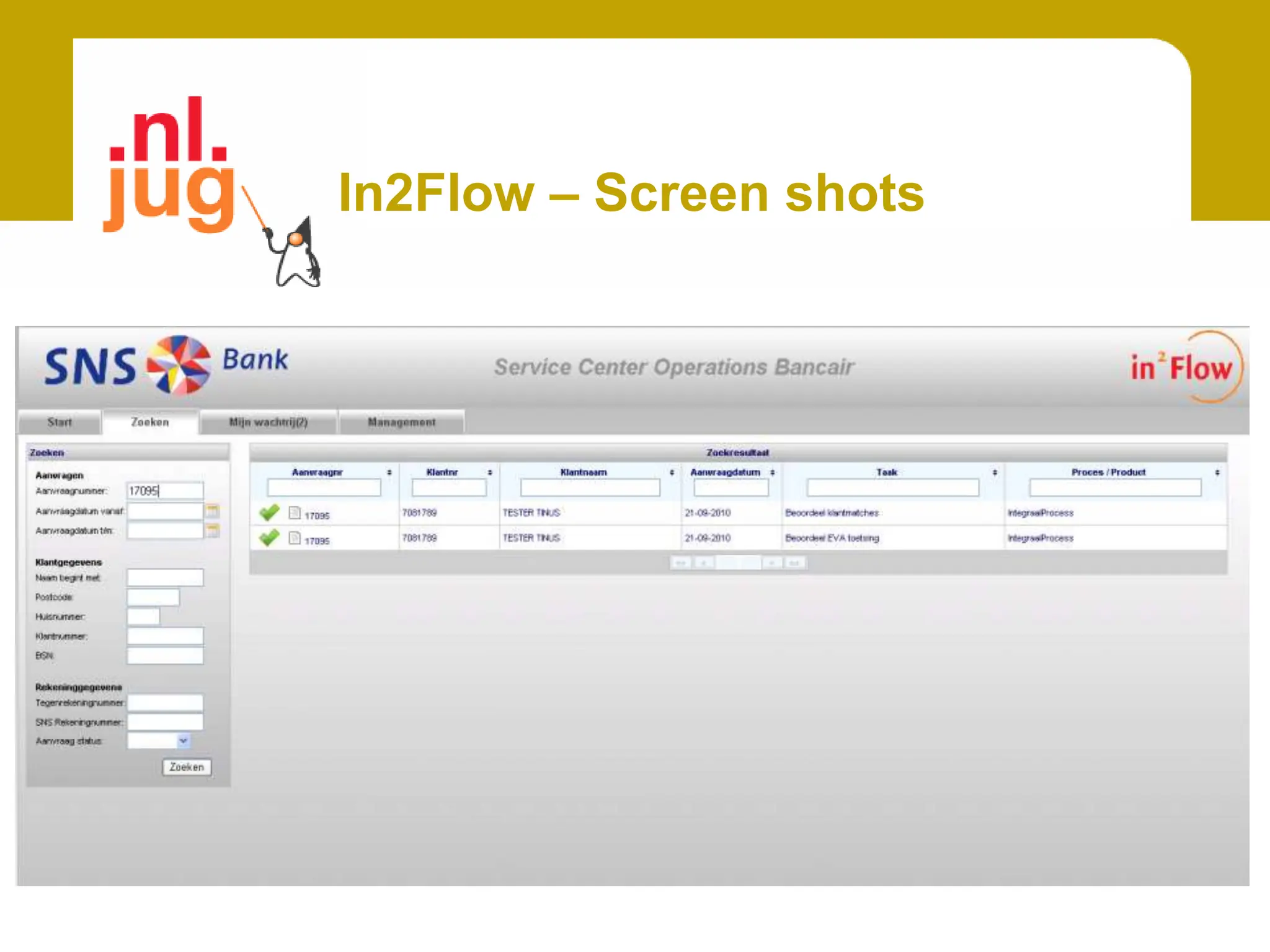Expand the Aanvraag status dropdown
1270x952 pixels.
[183, 741]
